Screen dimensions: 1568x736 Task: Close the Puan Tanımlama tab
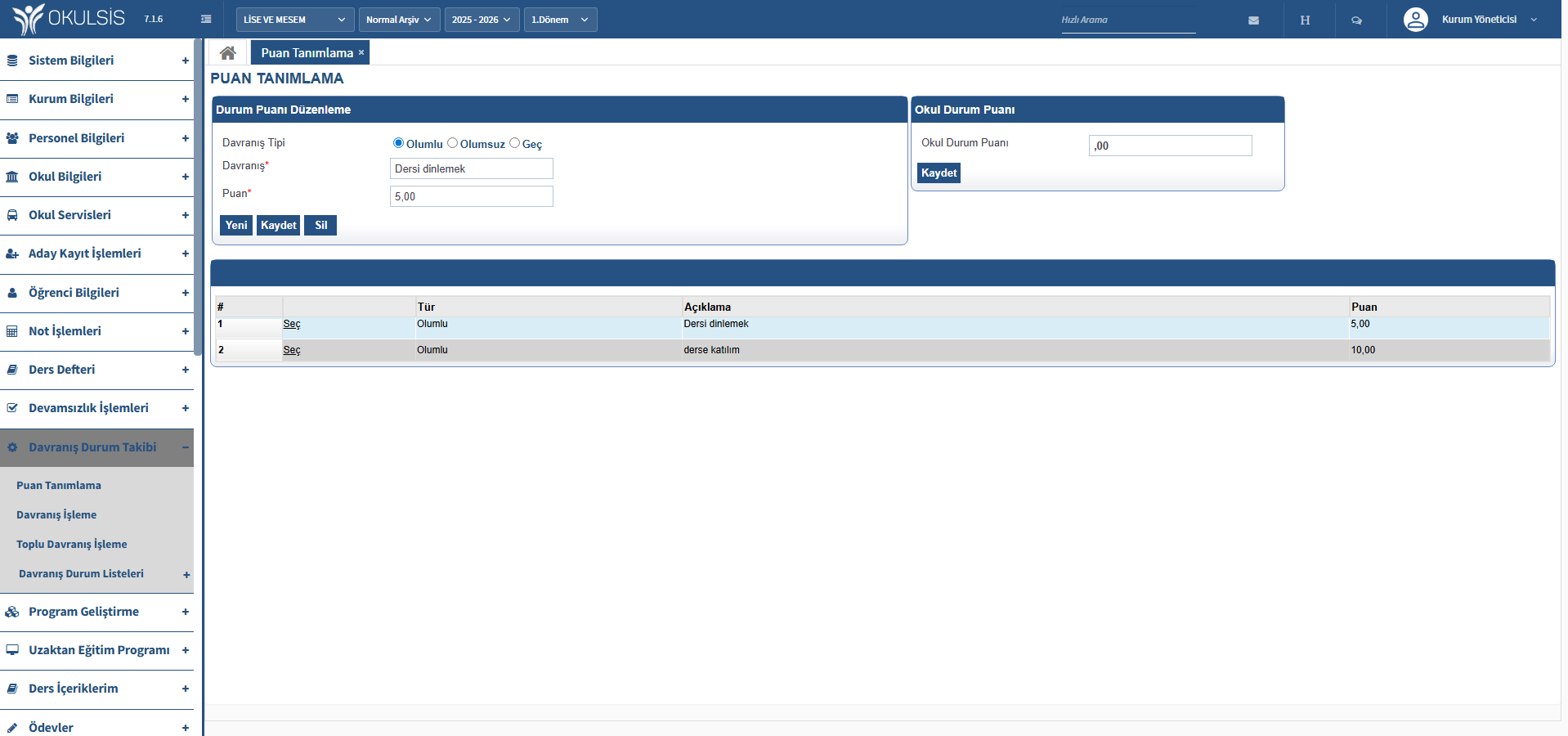(361, 53)
